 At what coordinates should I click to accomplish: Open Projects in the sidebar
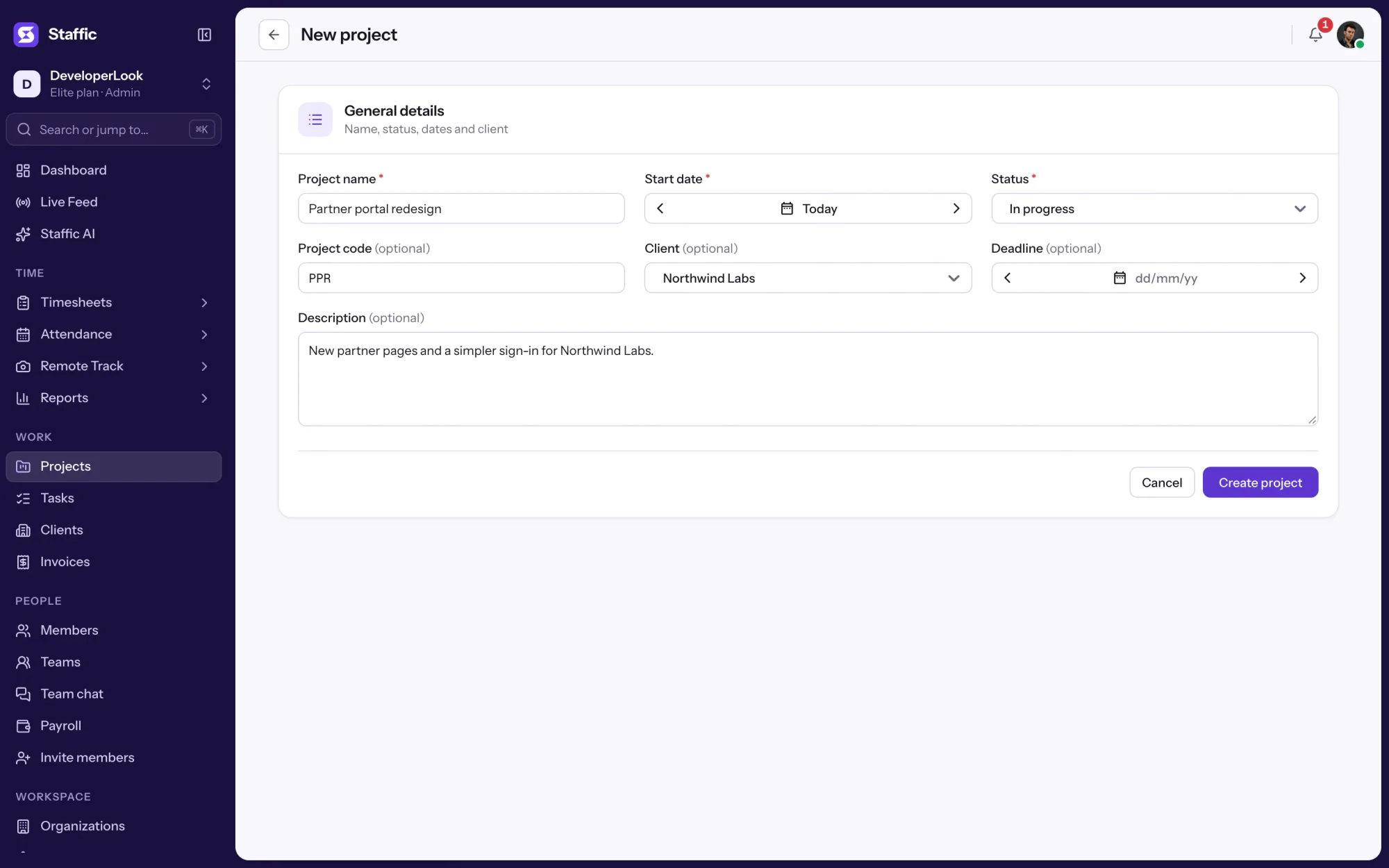pyautogui.click(x=114, y=467)
